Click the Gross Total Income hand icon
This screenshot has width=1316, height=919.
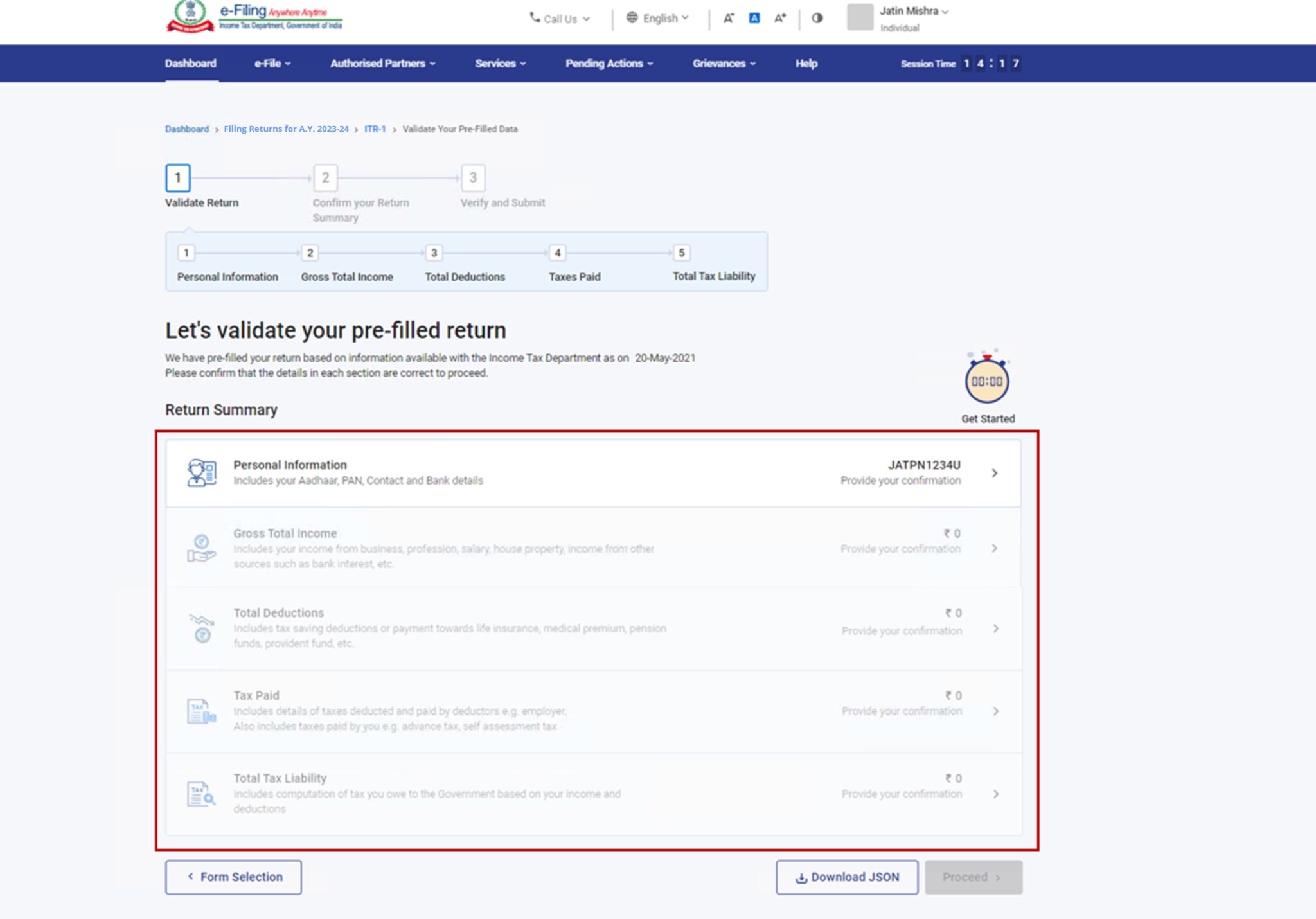(201, 548)
